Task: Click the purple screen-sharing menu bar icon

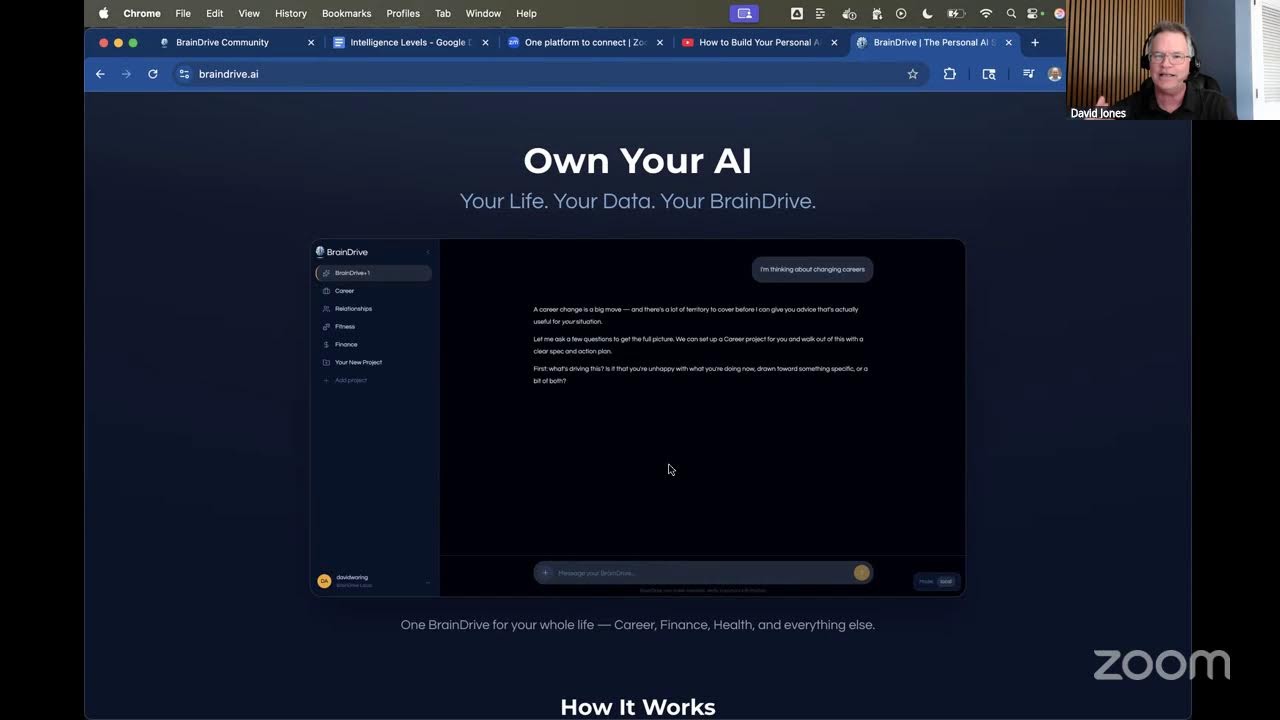Action: click(x=744, y=13)
